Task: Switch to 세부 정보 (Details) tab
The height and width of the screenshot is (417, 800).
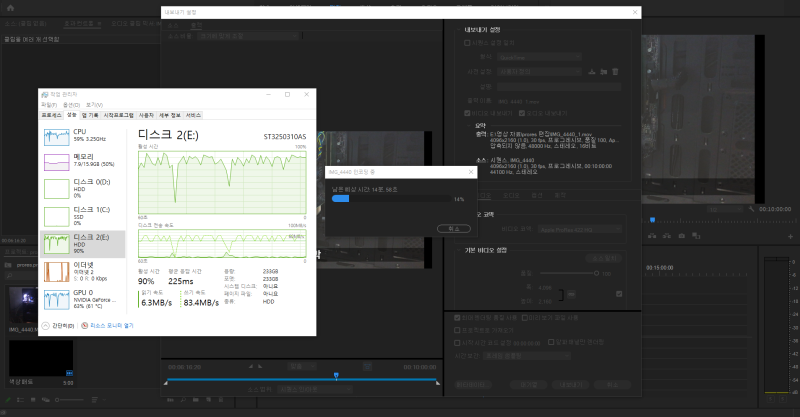Action: (x=170, y=115)
